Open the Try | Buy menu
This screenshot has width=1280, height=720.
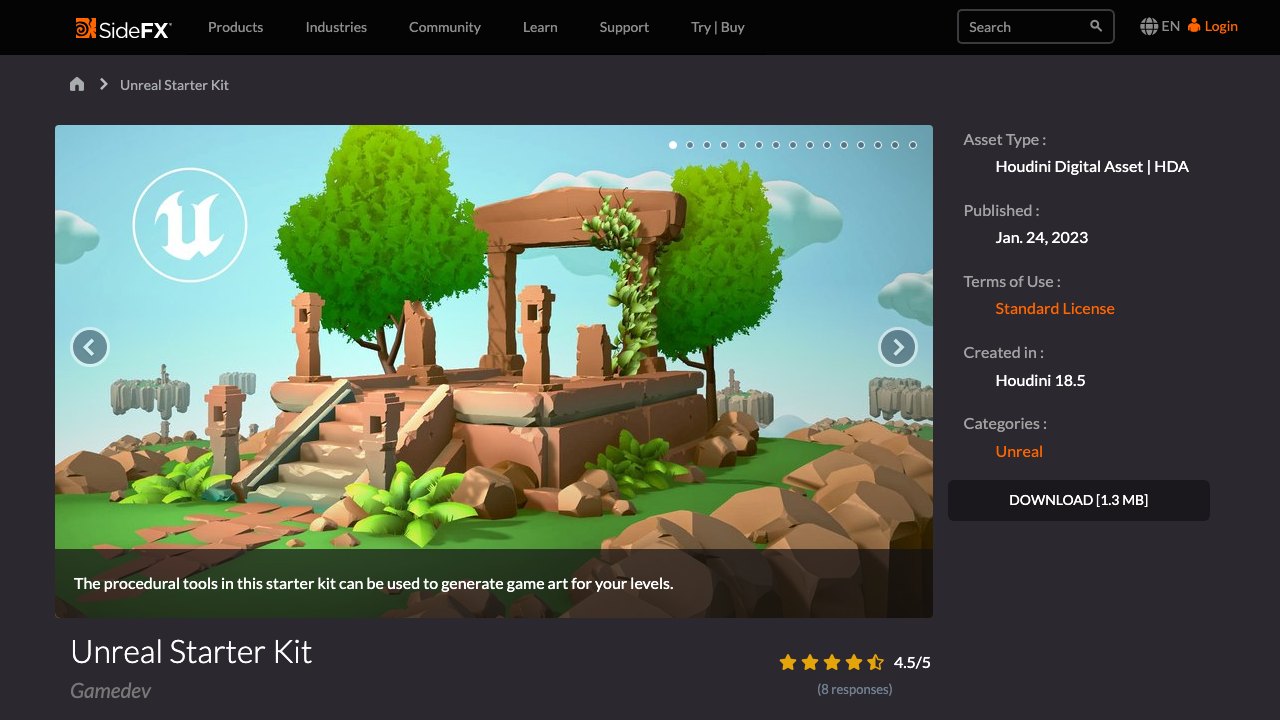pyautogui.click(x=718, y=27)
